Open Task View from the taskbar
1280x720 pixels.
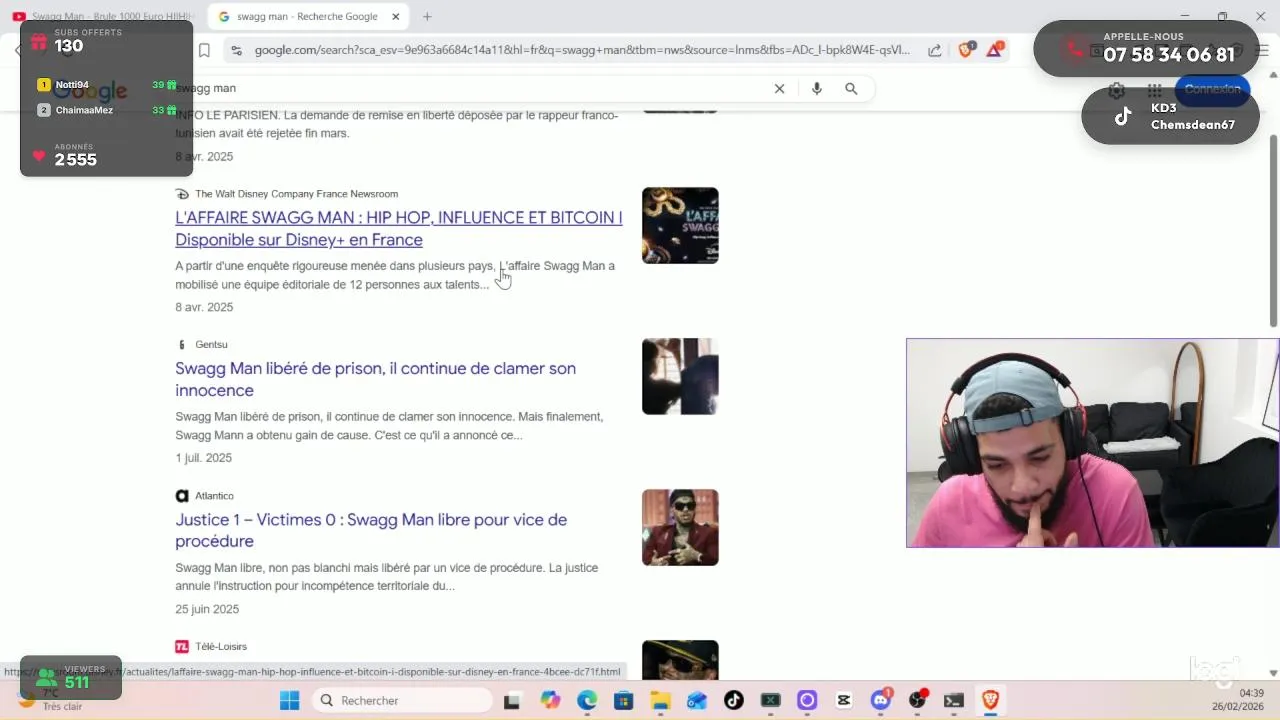coord(511,700)
